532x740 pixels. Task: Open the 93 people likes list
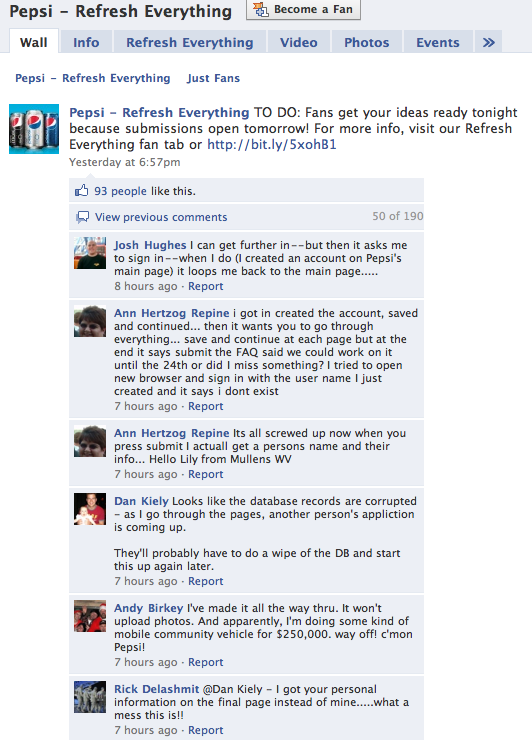[x=120, y=191]
